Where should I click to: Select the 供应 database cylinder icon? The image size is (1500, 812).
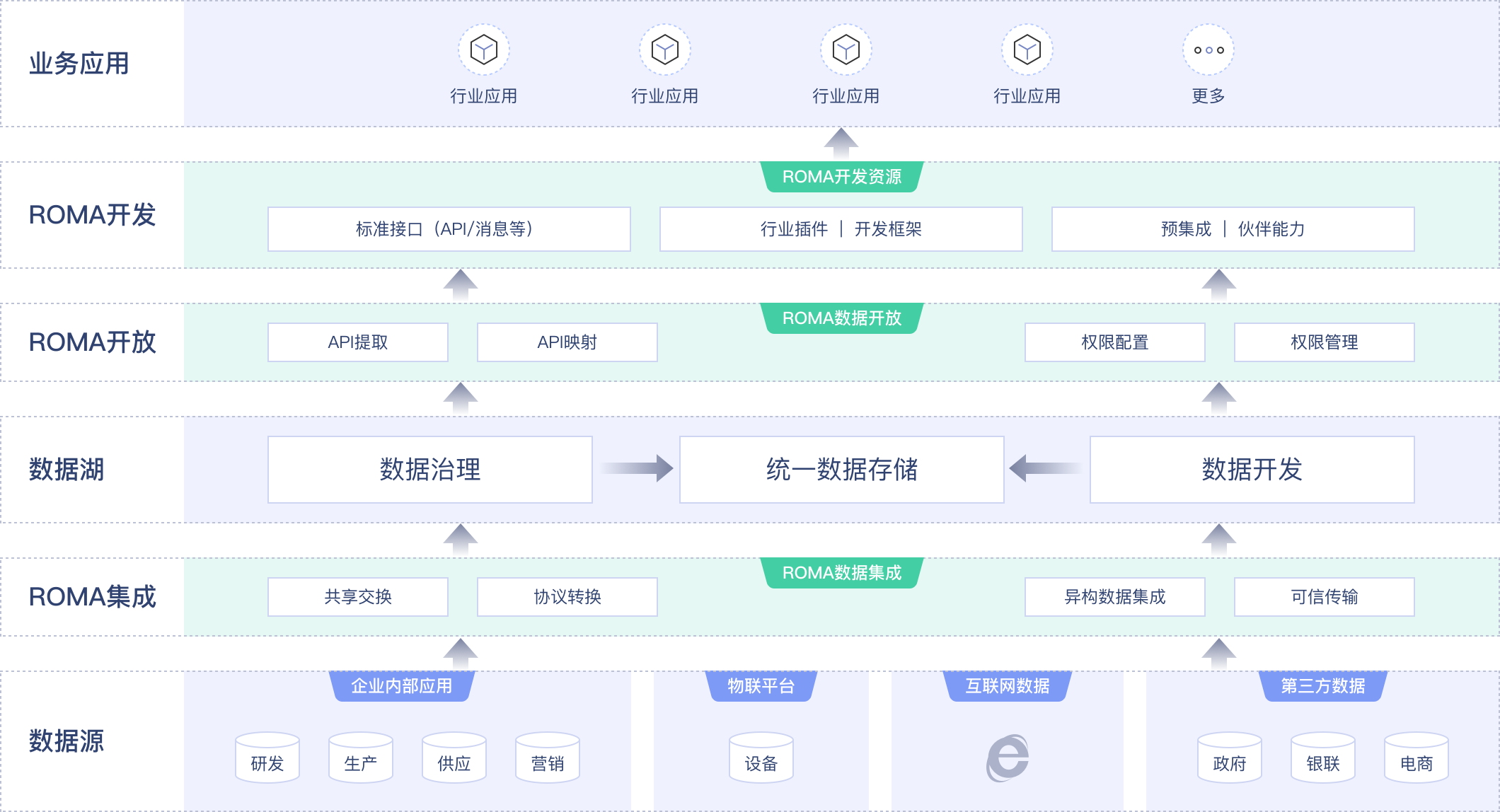[454, 758]
